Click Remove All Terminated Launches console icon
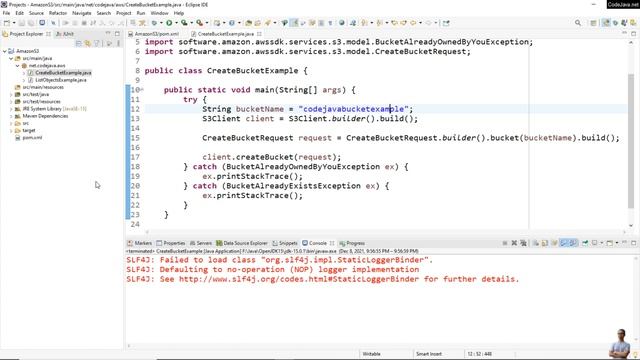This screenshot has width=640, height=360. (523, 243)
